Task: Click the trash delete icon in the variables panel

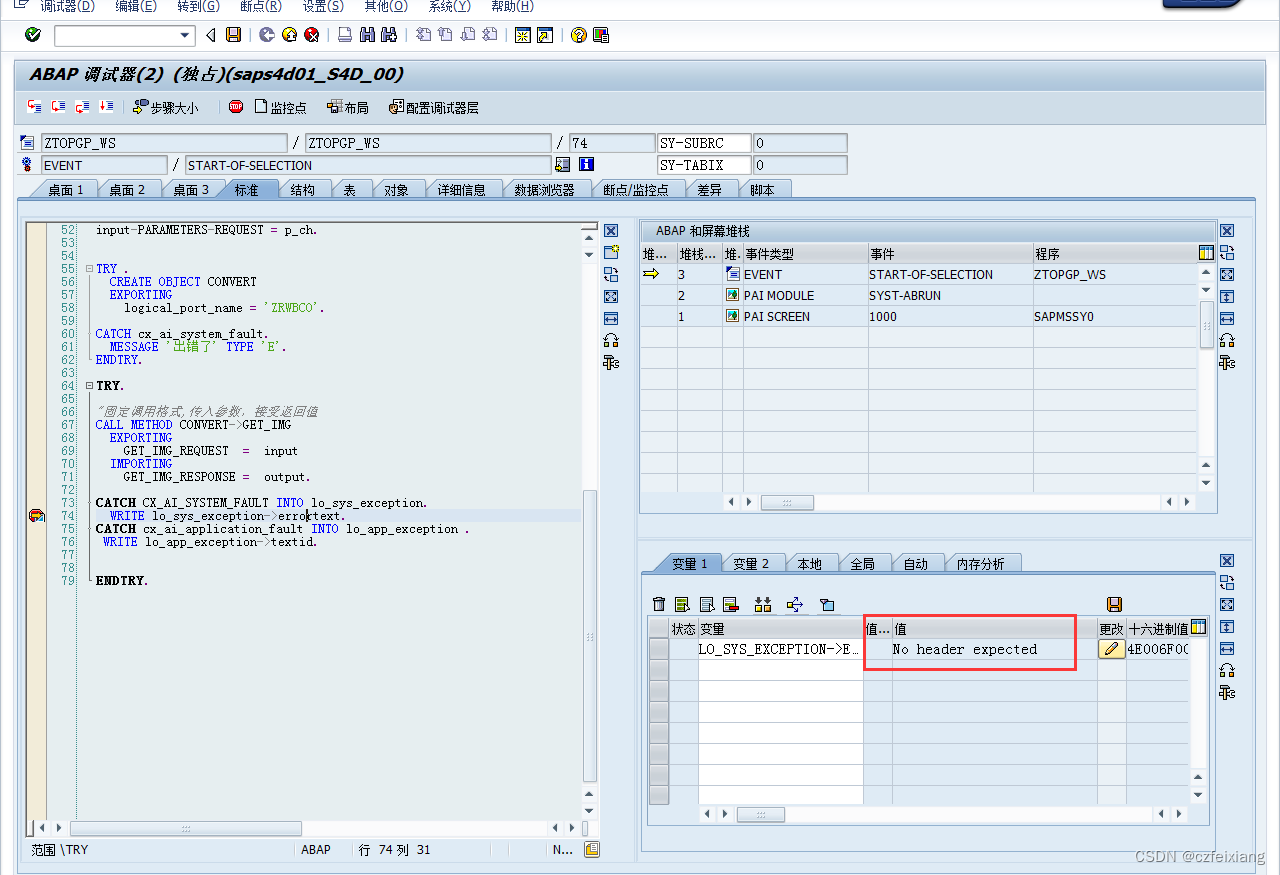Action: (659, 604)
